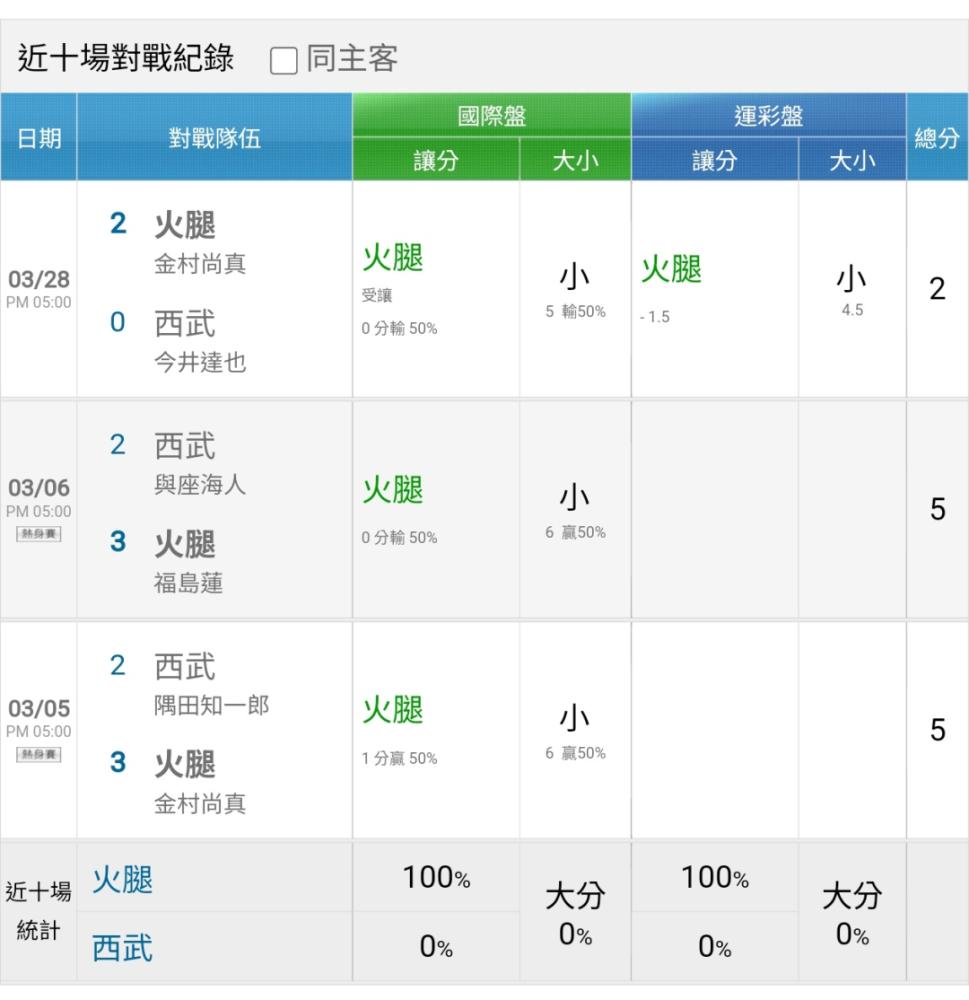969x1000 pixels.
Task: Select pitcher 今井達也 in 03/28 game
Action: [x=200, y=362]
